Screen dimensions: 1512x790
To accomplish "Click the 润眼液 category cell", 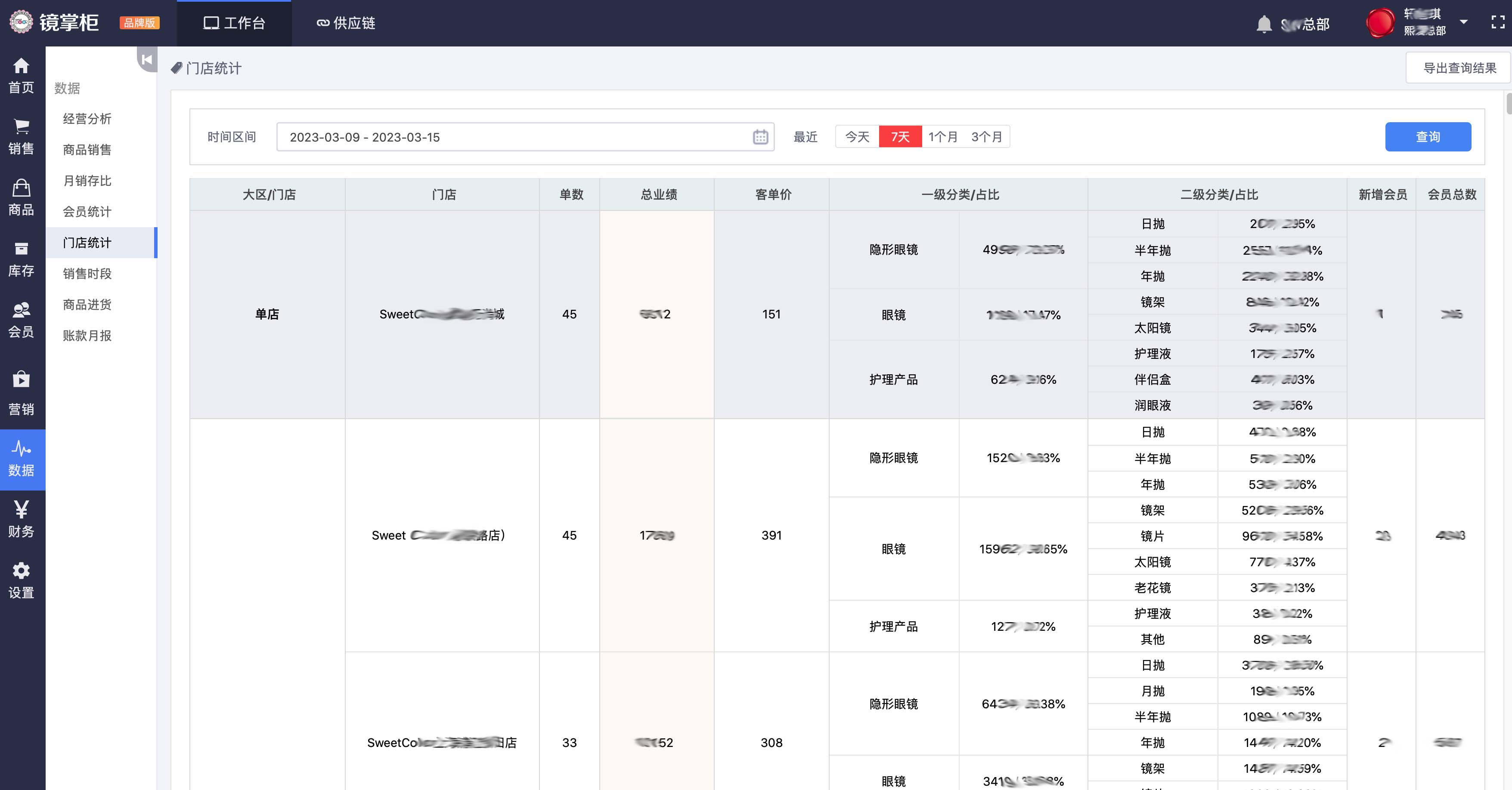I will pos(1153,405).
